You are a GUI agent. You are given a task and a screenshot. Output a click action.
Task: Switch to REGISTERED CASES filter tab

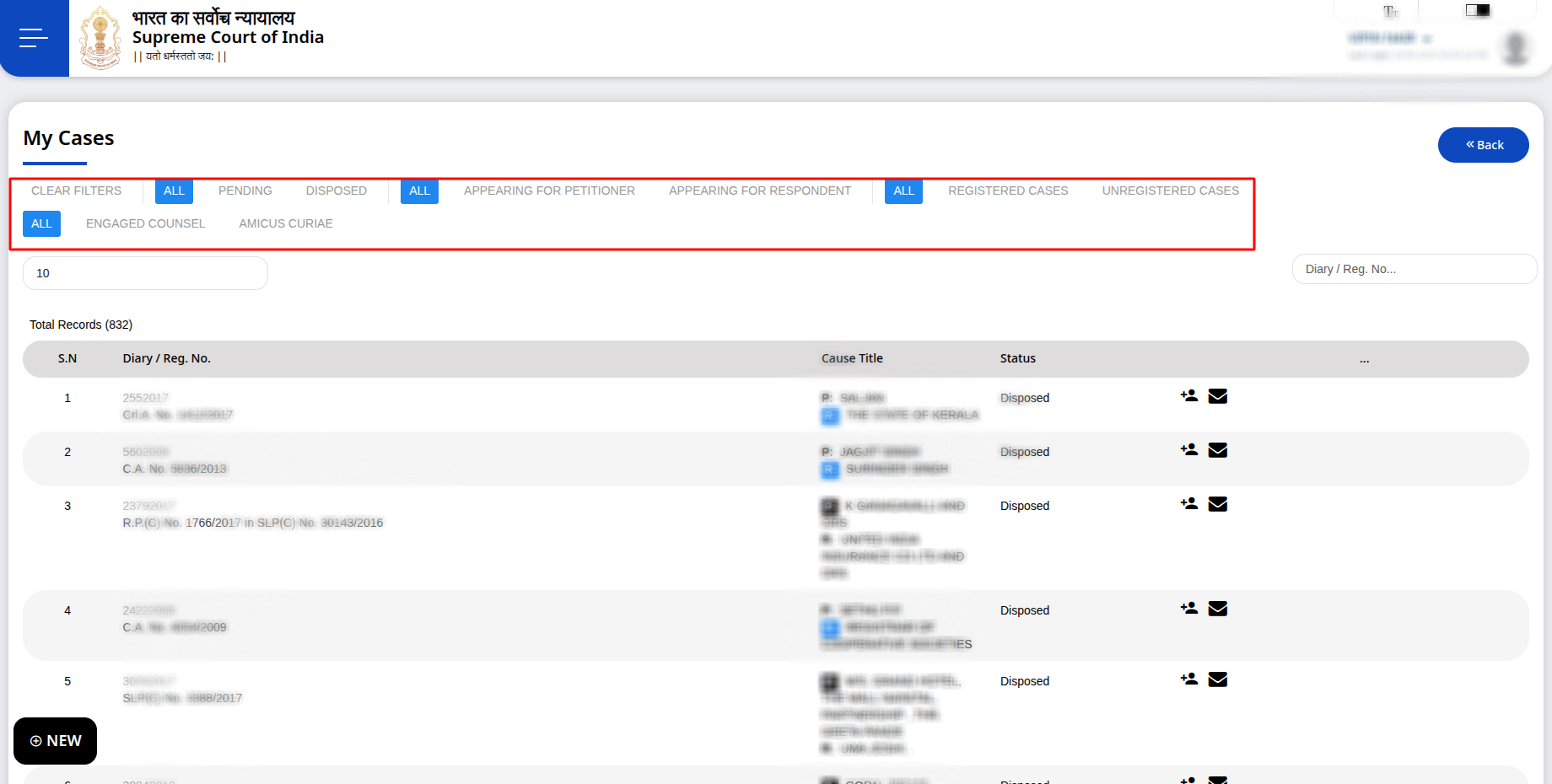tap(1007, 191)
